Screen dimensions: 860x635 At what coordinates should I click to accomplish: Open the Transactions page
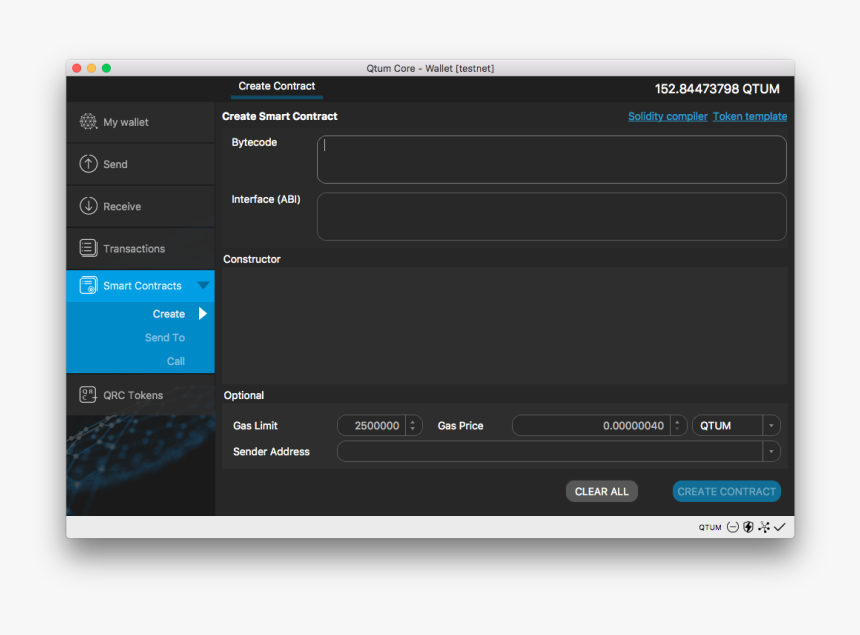[x=140, y=249]
